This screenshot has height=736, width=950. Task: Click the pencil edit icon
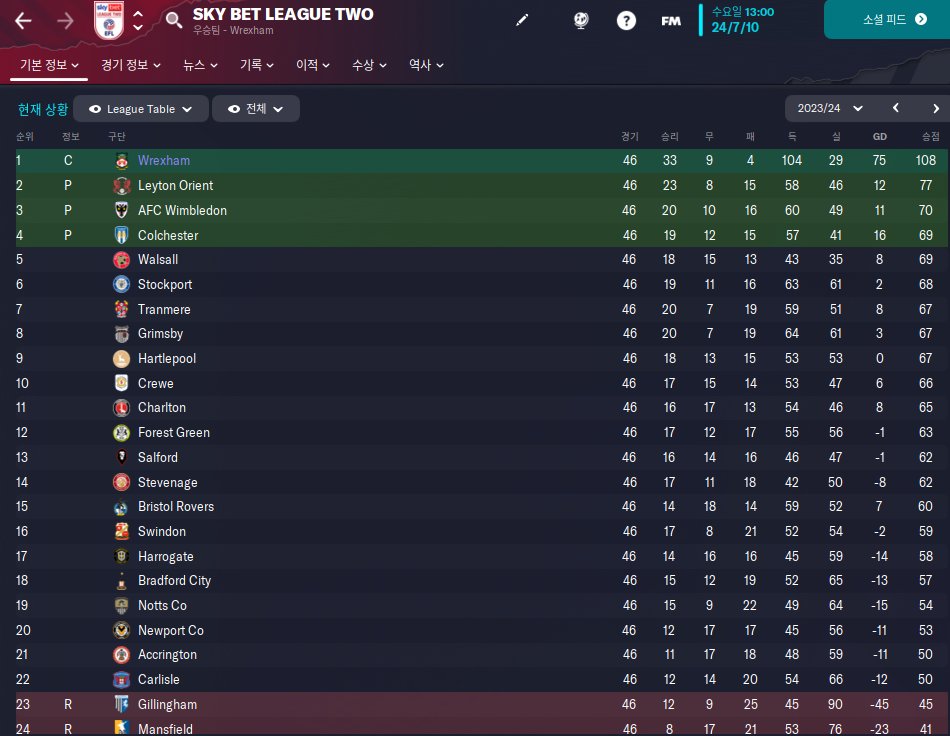pos(522,21)
